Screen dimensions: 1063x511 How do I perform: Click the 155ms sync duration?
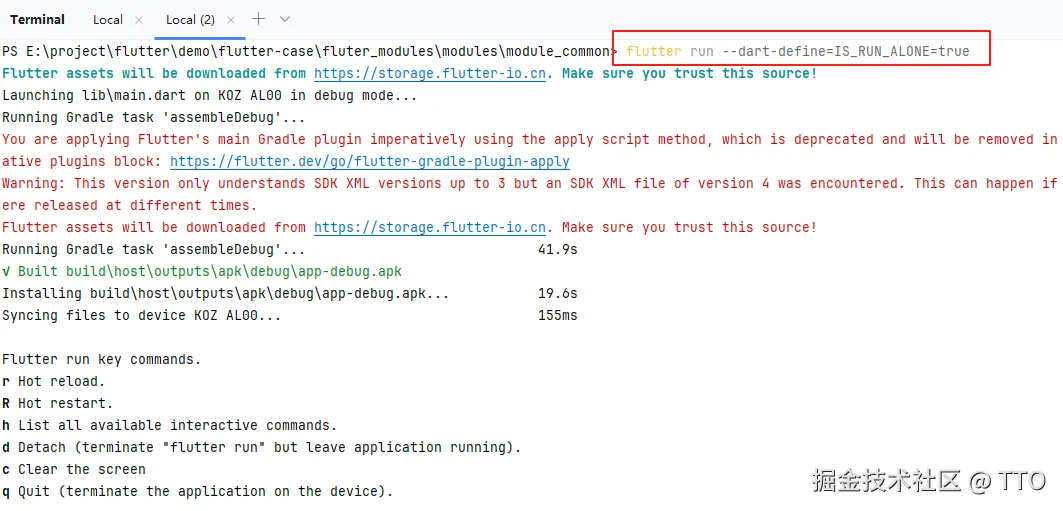tap(557, 316)
